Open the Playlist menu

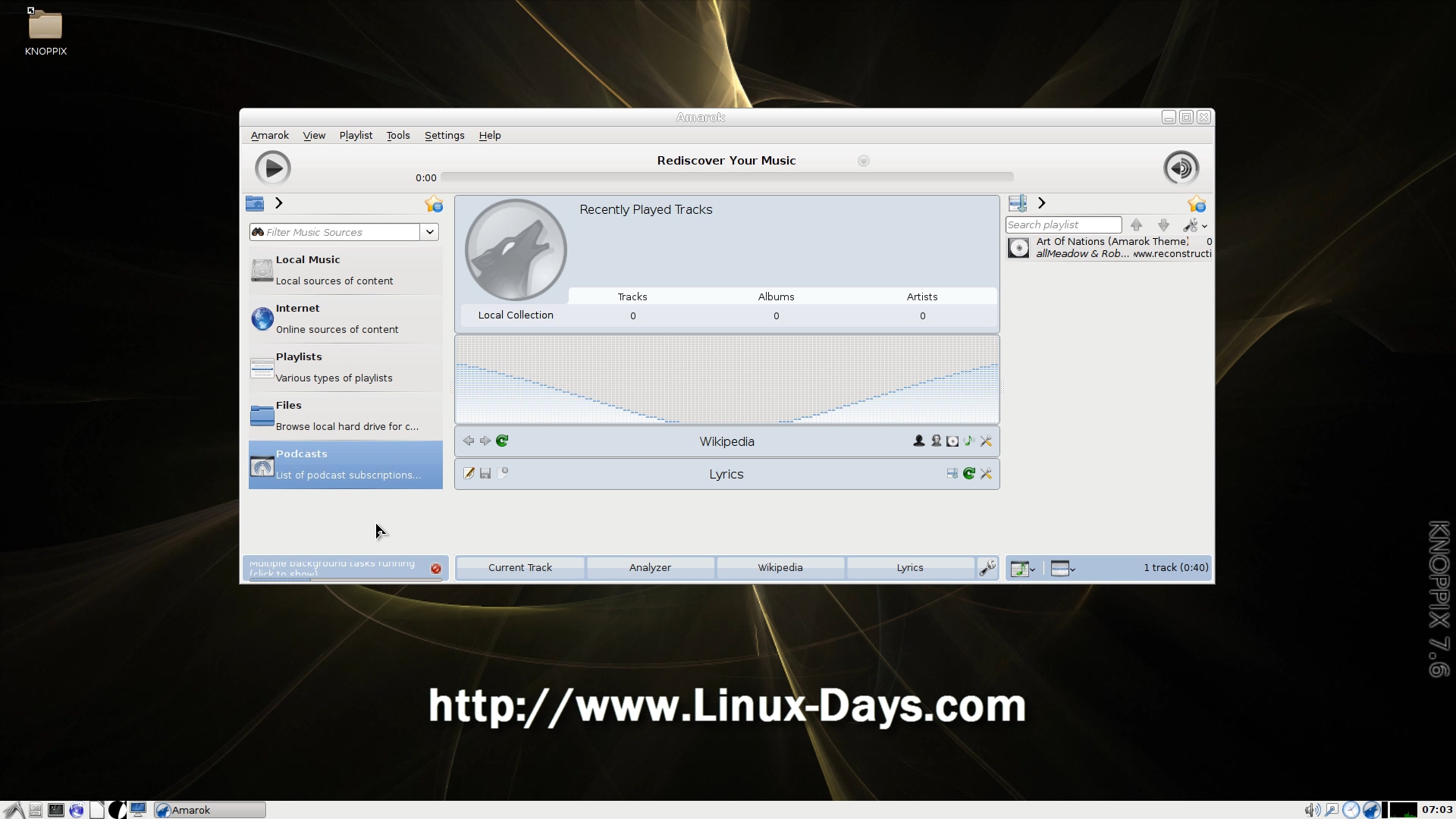point(356,135)
